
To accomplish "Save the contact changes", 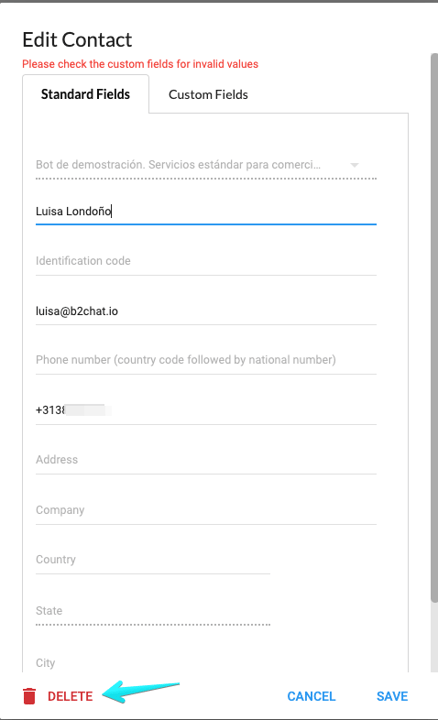I will pos(392,696).
